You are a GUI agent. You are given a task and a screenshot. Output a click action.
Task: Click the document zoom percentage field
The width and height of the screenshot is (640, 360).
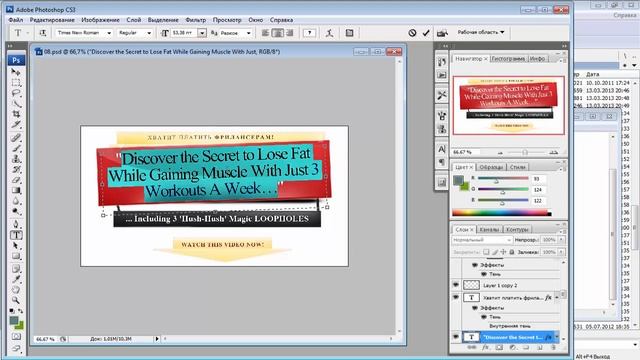point(45,339)
